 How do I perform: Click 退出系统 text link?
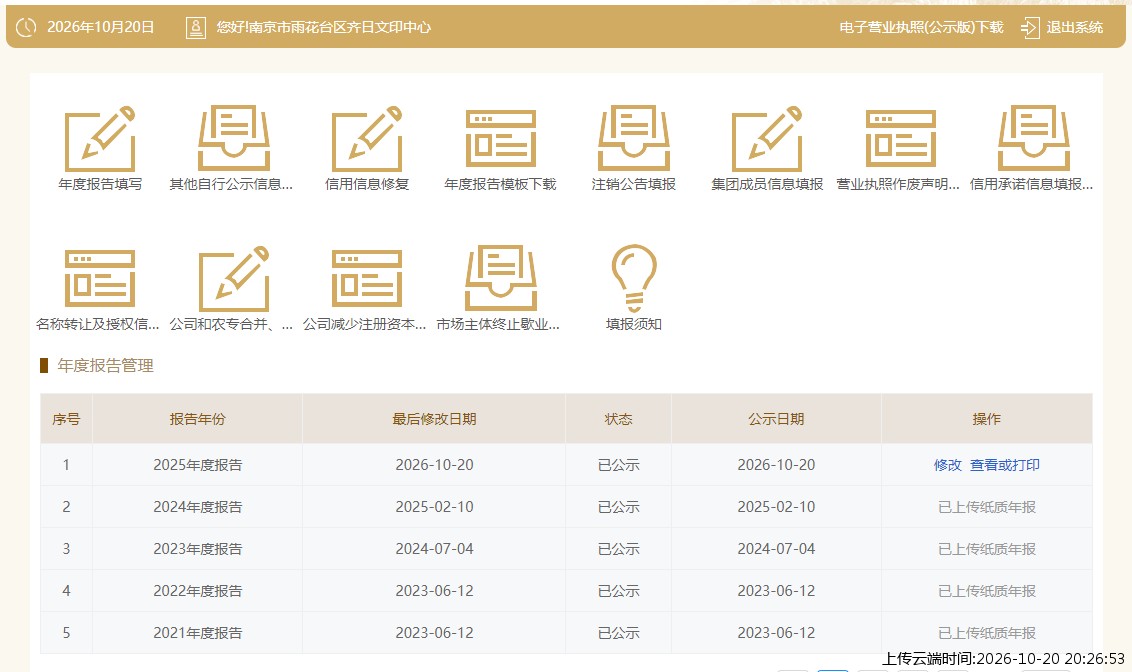[1074, 27]
